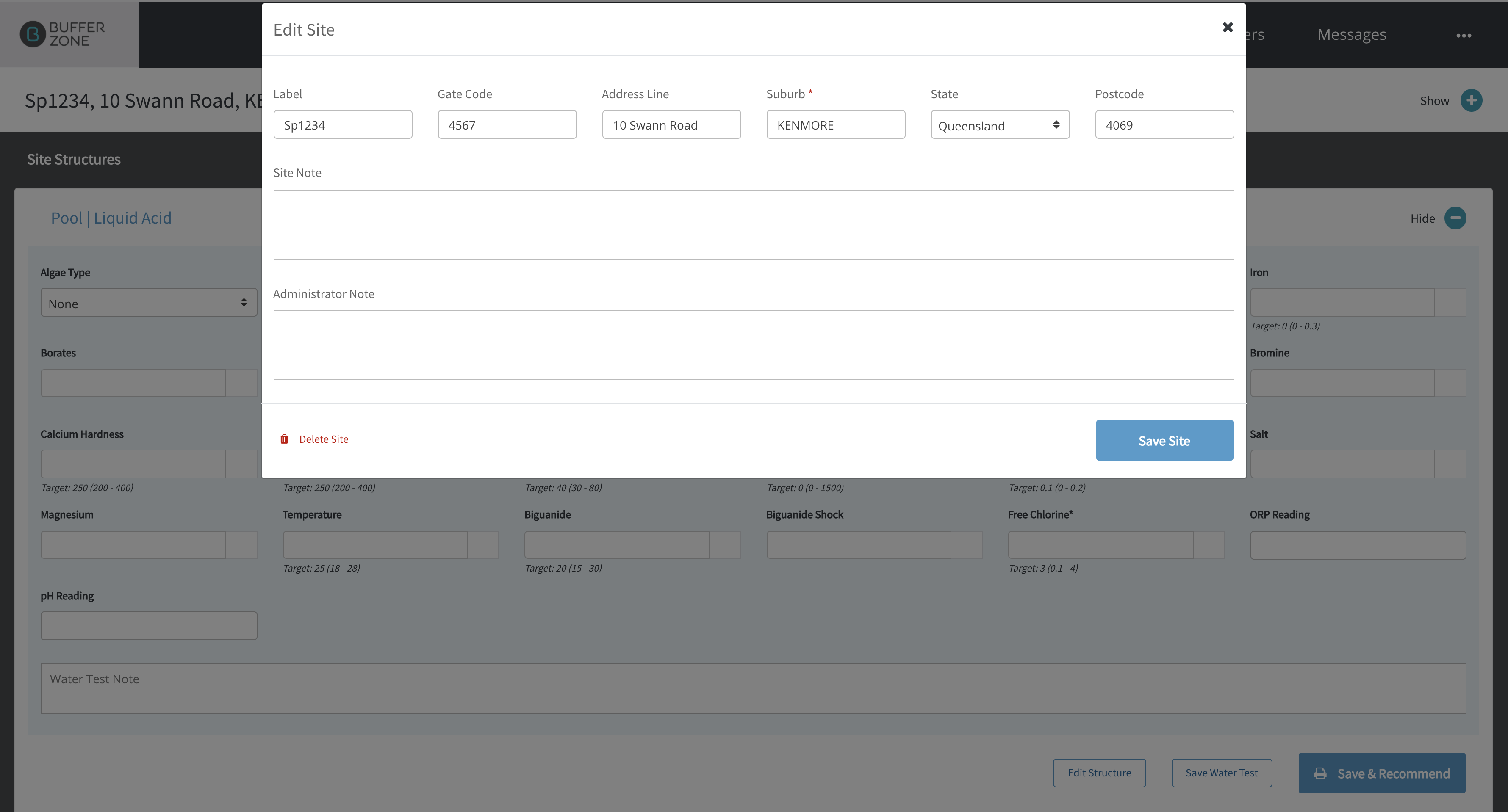This screenshot has width=1508, height=812.
Task: Click the Calcium Hardness input
Action: coord(133,464)
